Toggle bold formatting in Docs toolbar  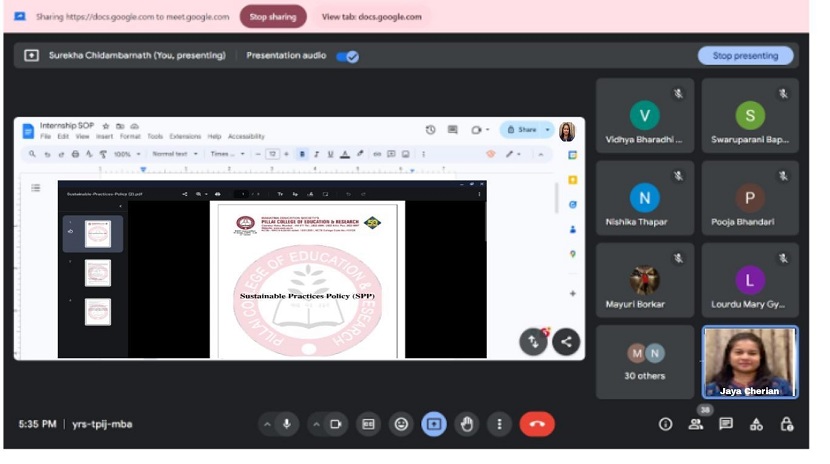(x=302, y=154)
